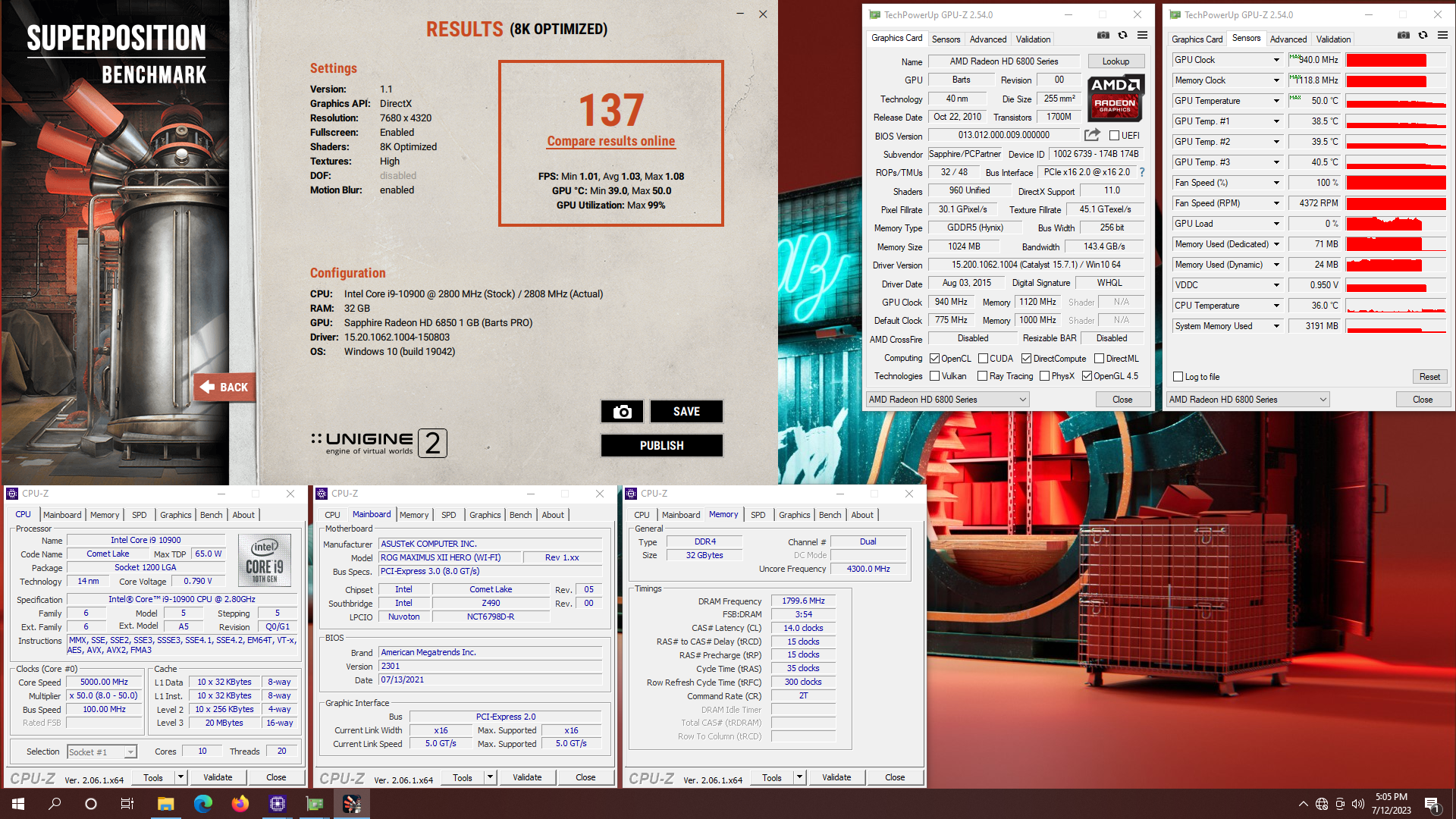The height and width of the screenshot is (819, 1456).
Task: Click the GPU-Z Graphics Card window screenshot camera icon
Action: point(1103,35)
